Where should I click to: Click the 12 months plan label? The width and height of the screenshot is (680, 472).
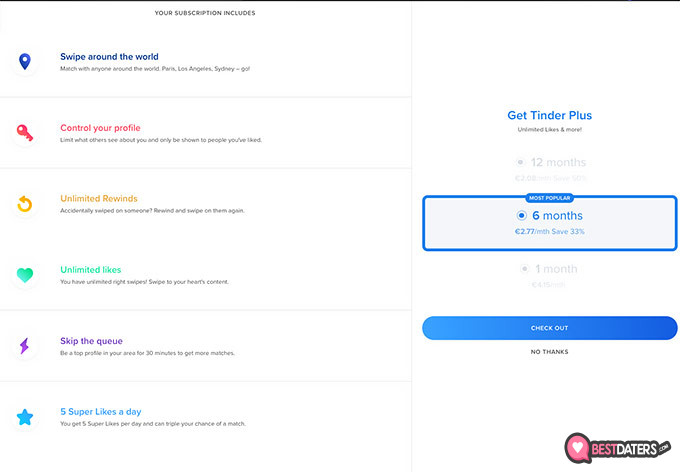coord(558,162)
